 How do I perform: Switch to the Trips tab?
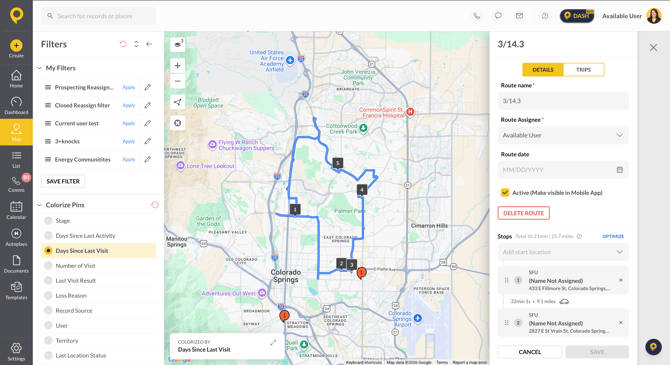pyautogui.click(x=583, y=70)
